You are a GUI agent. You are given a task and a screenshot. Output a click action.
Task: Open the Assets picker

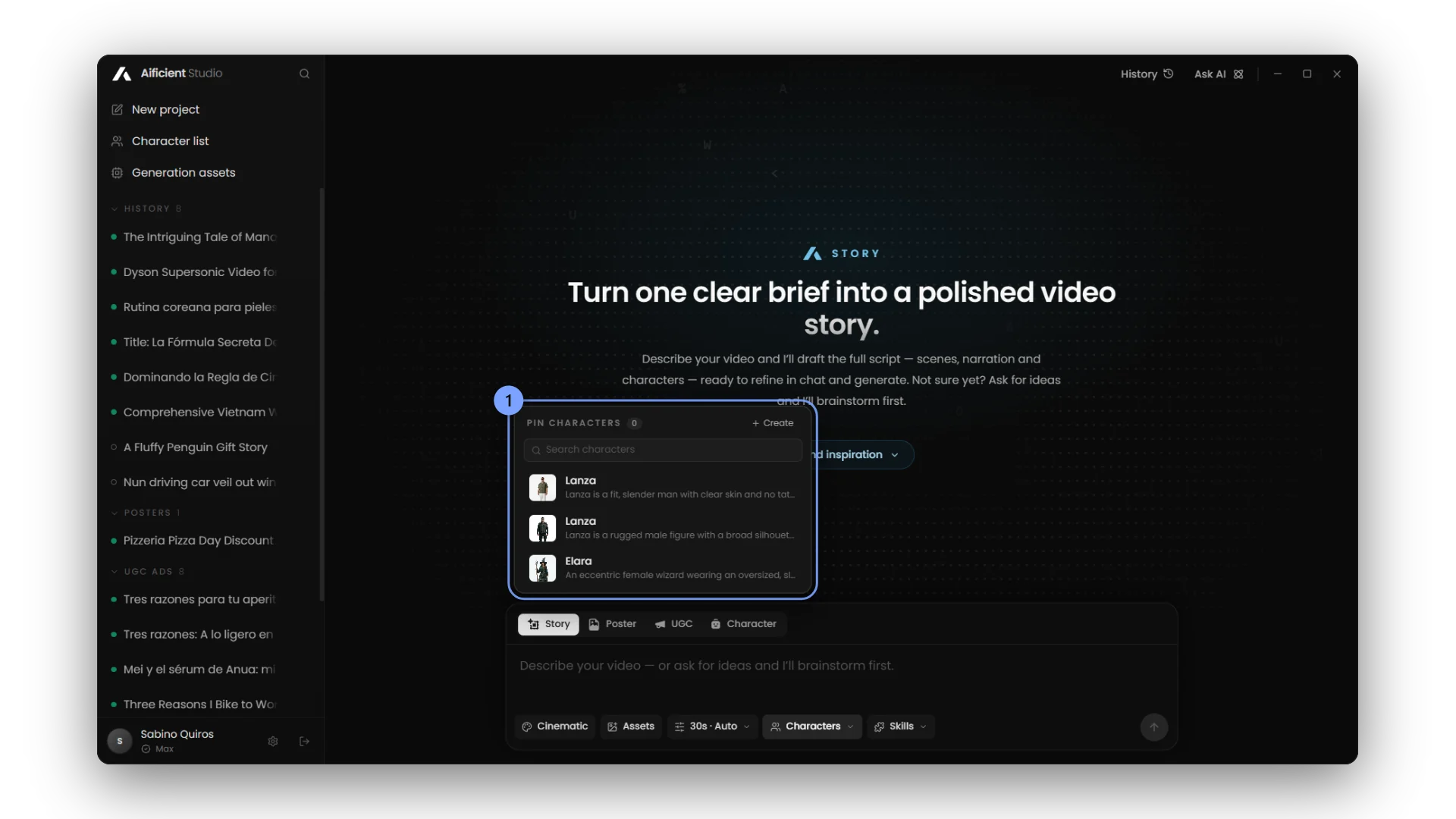(631, 726)
